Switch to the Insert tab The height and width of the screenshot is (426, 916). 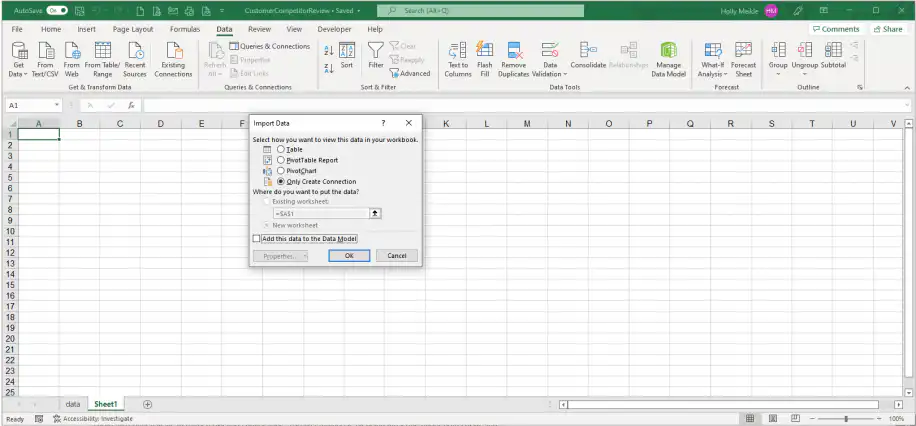[86, 29]
